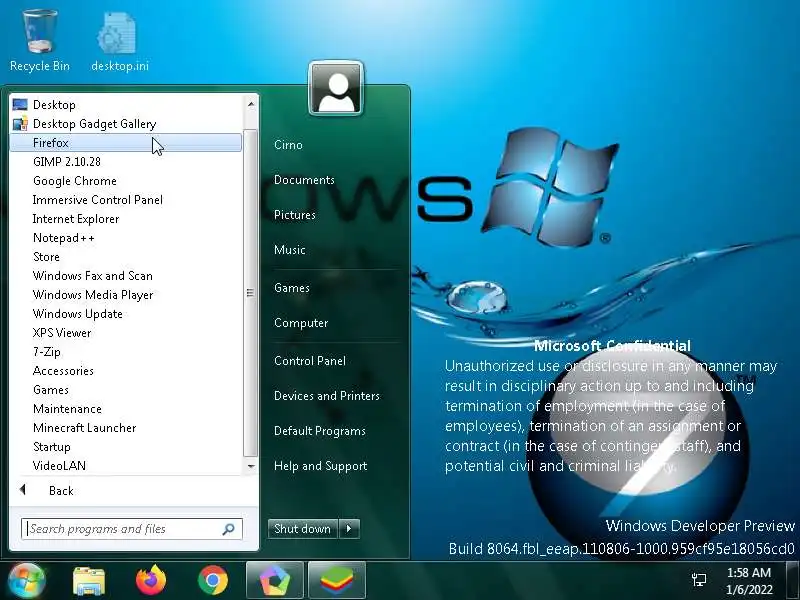
Task: Launch Windows Media Player
Action: [125, 295]
